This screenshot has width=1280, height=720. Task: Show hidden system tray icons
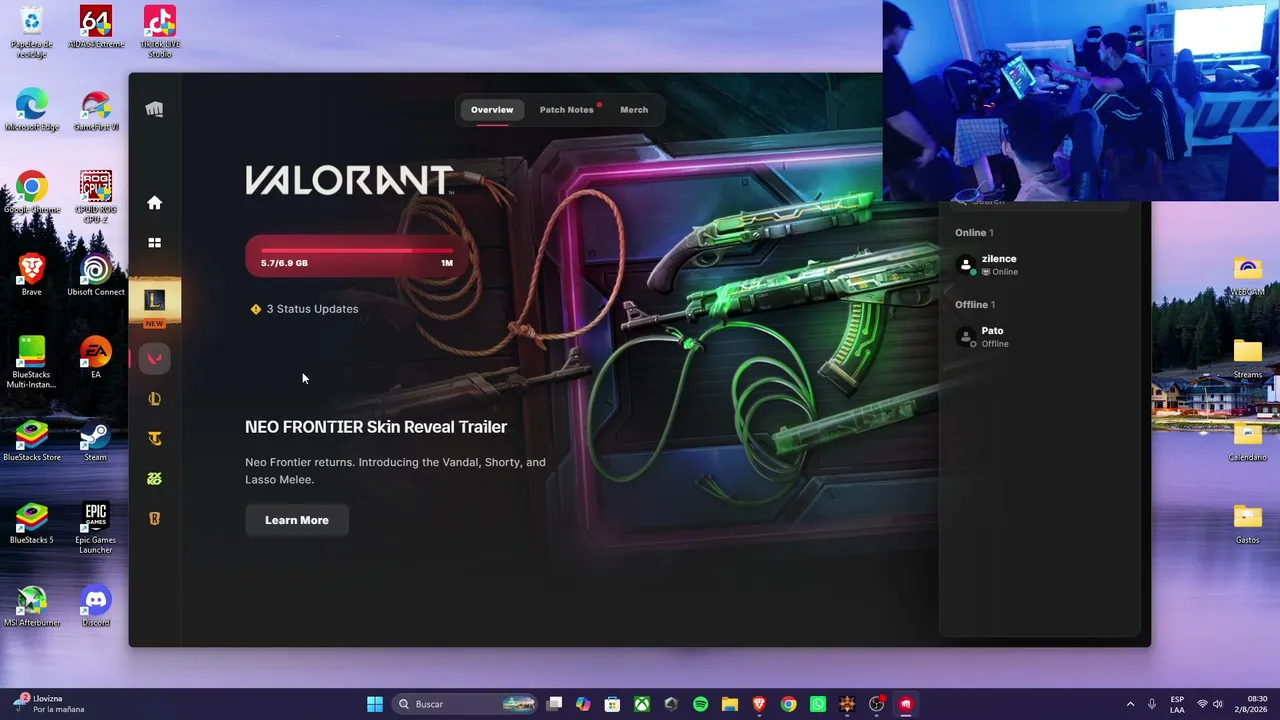coord(1130,704)
